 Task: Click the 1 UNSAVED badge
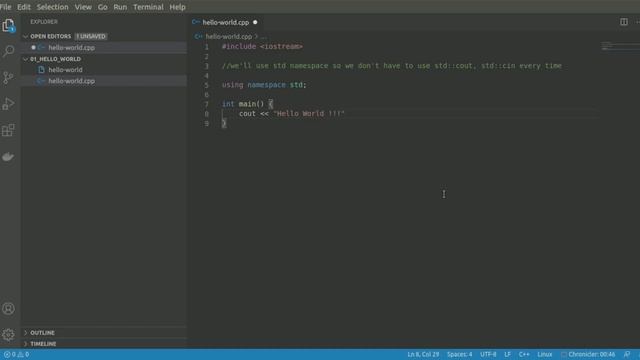[x=91, y=36]
